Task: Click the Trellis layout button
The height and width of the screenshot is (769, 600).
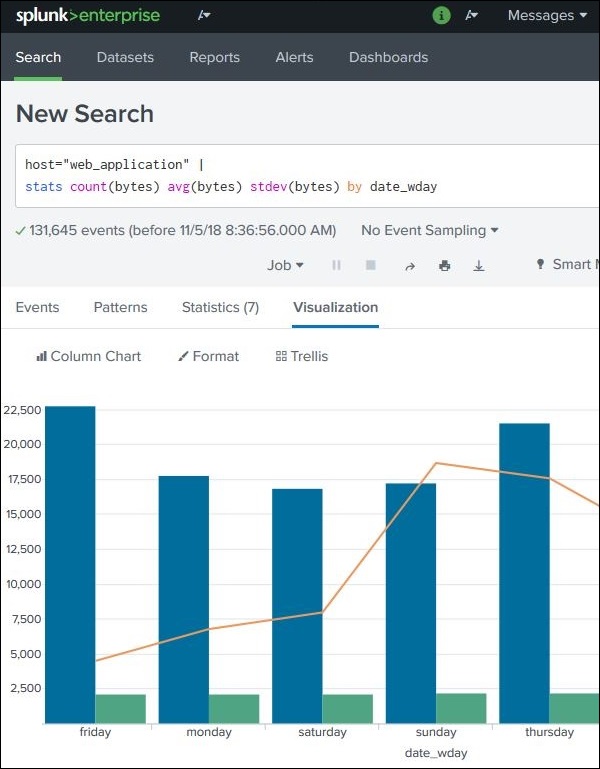Action: click(x=301, y=356)
